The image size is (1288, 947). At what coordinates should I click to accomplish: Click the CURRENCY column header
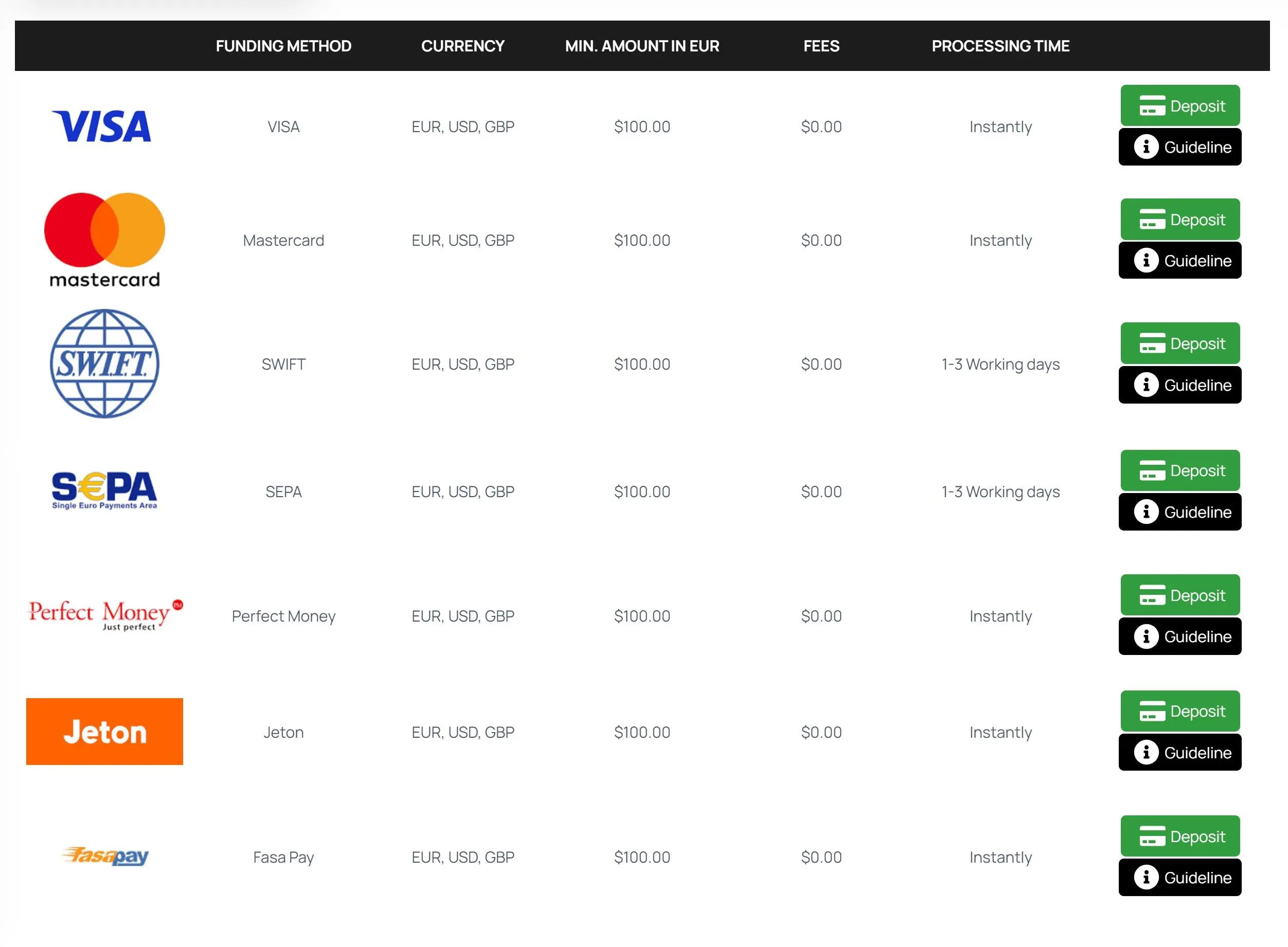tap(463, 46)
